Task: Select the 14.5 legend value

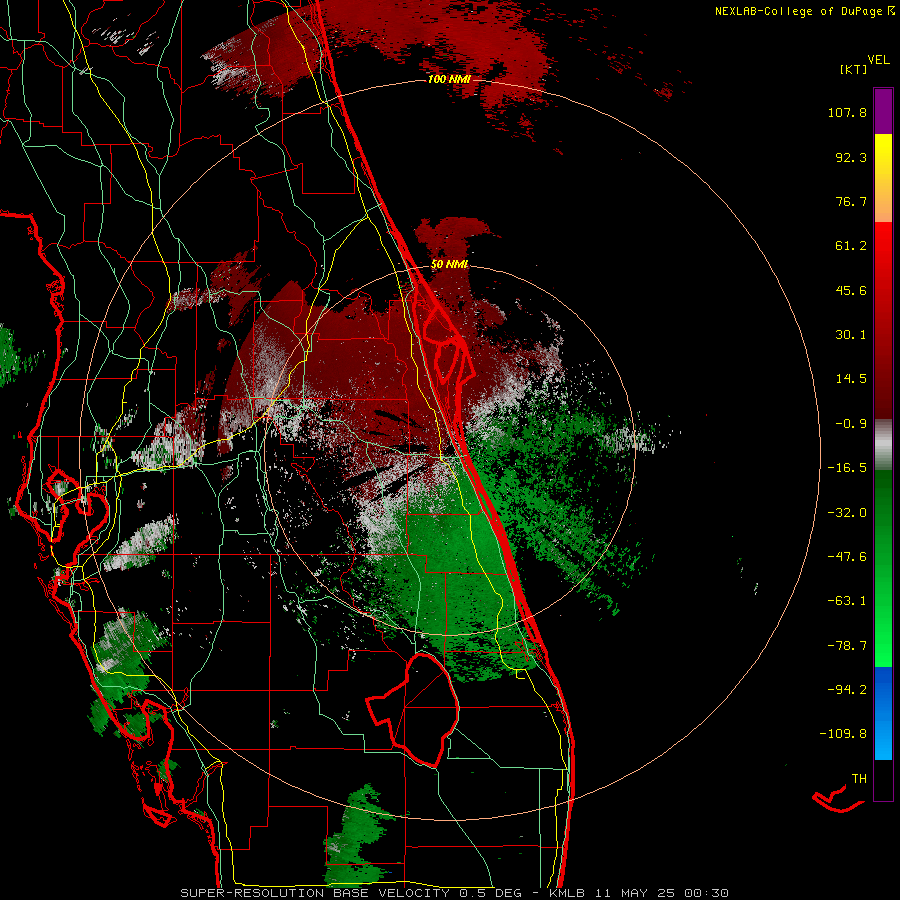Action: pos(851,379)
